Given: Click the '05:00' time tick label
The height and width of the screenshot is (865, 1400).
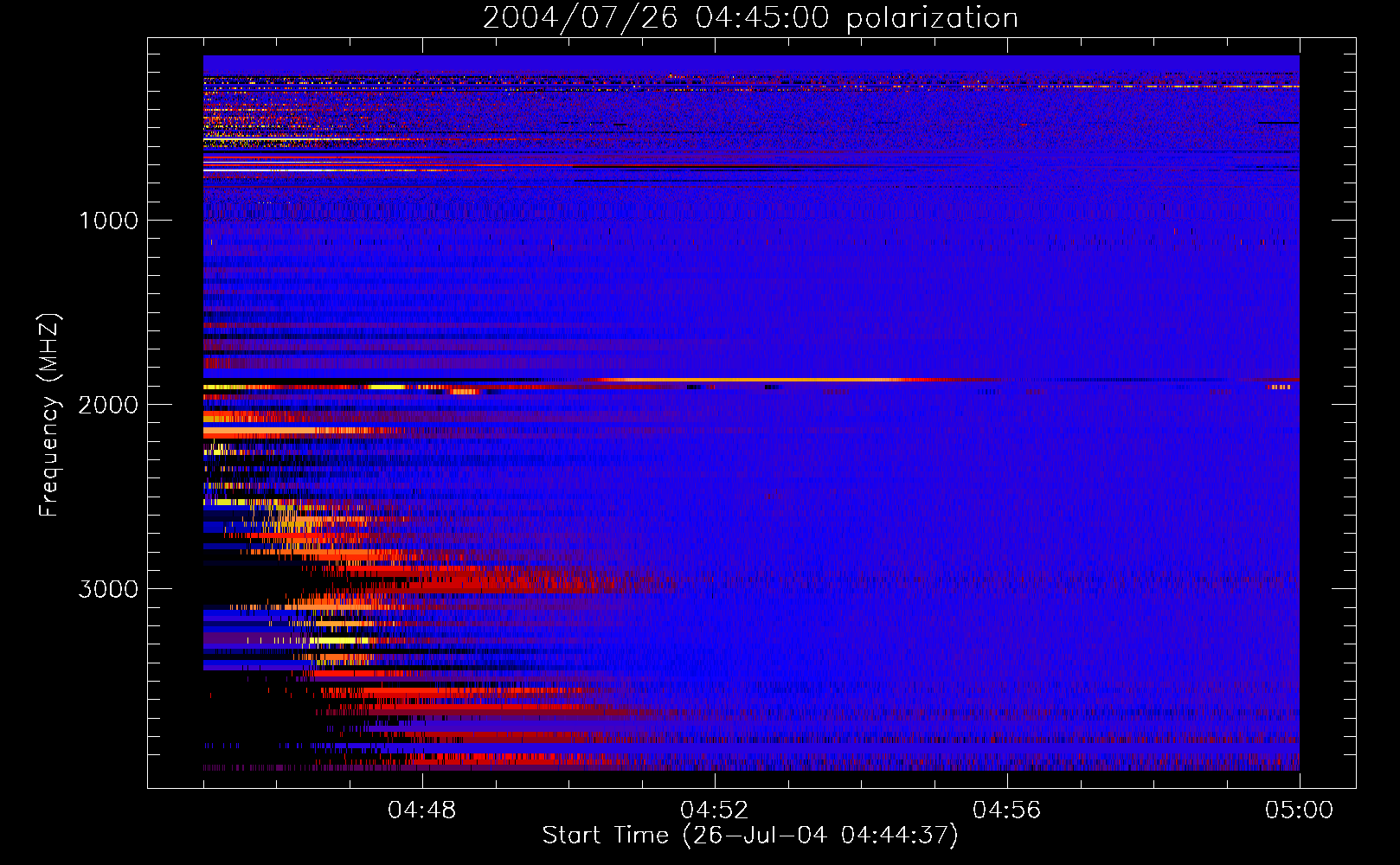Looking at the screenshot, I should point(1300,811).
